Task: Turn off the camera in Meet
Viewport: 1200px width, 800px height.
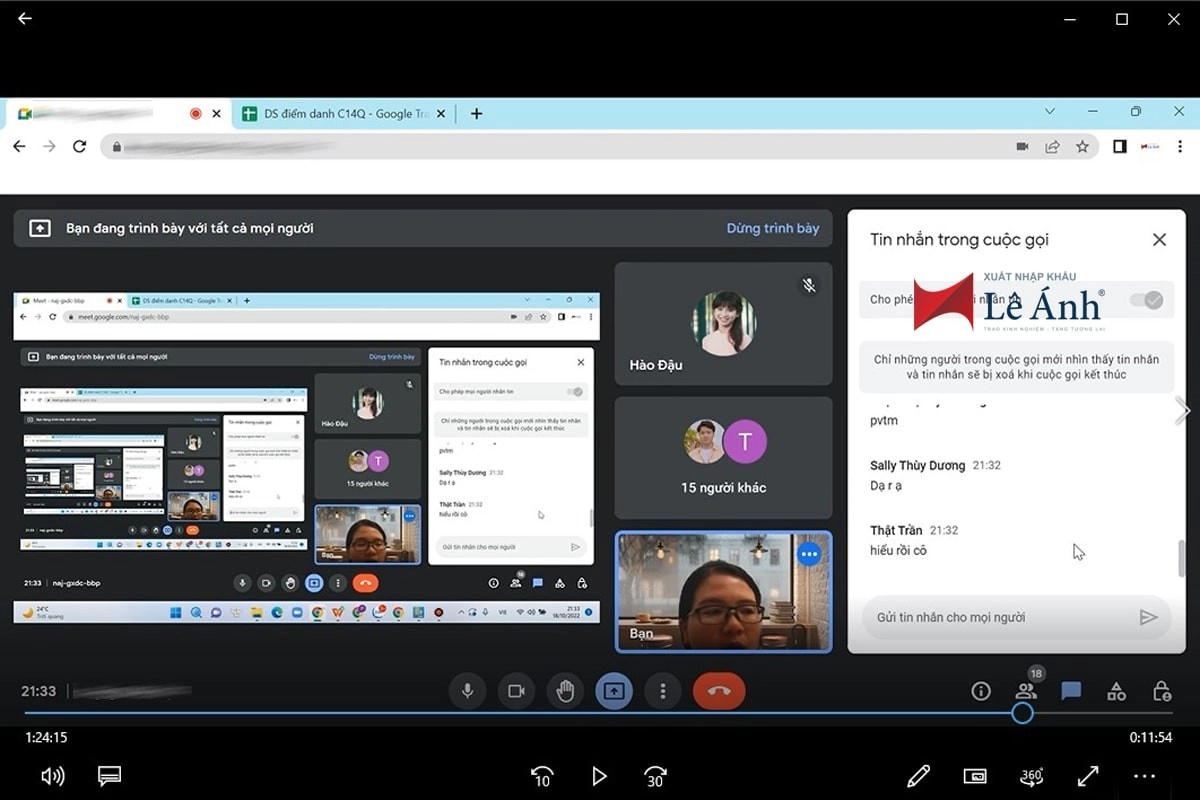Action: tap(516, 691)
